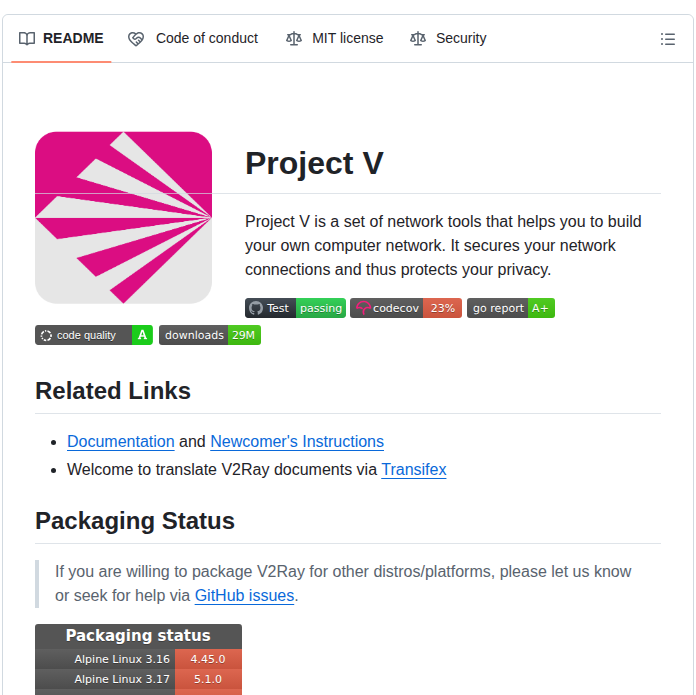Click the go report A+ badge

click(510, 308)
